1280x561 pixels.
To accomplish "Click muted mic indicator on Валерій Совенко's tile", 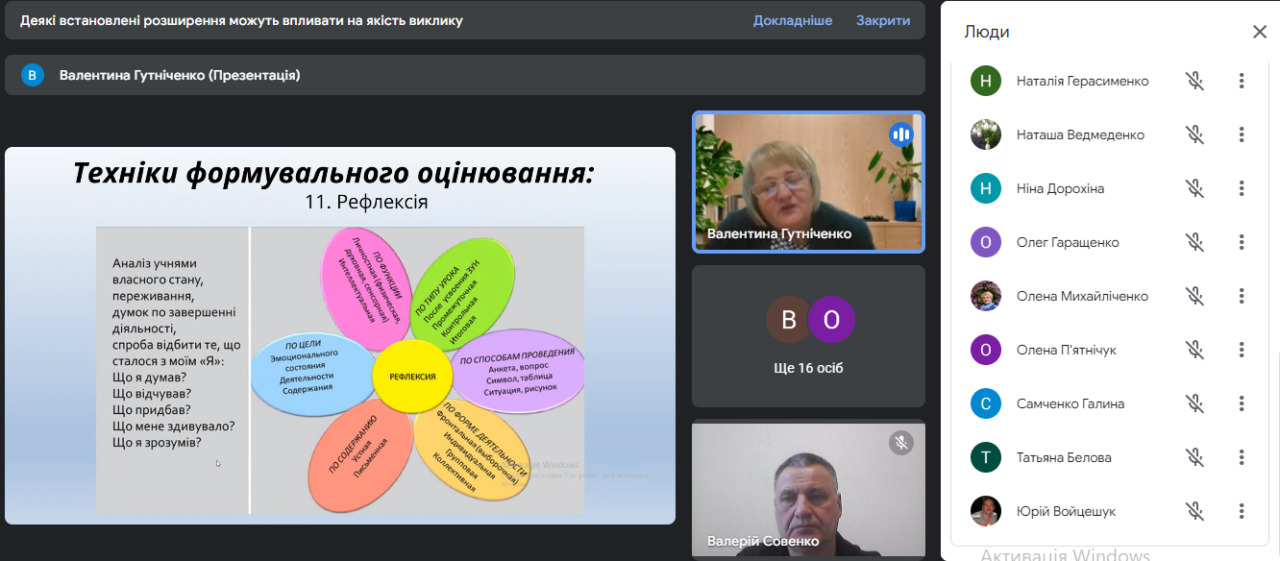I will [x=901, y=443].
